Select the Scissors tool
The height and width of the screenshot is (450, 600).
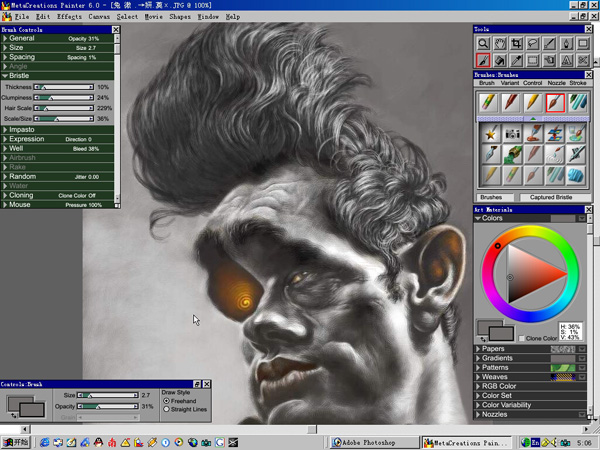click(583, 60)
